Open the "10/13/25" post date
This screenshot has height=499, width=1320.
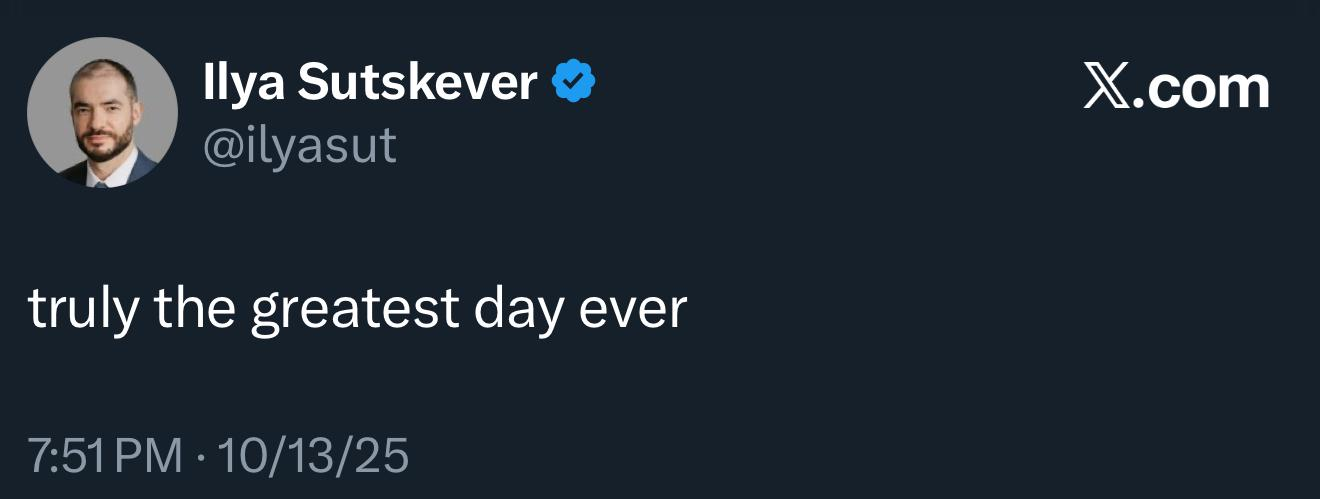[x=312, y=456]
